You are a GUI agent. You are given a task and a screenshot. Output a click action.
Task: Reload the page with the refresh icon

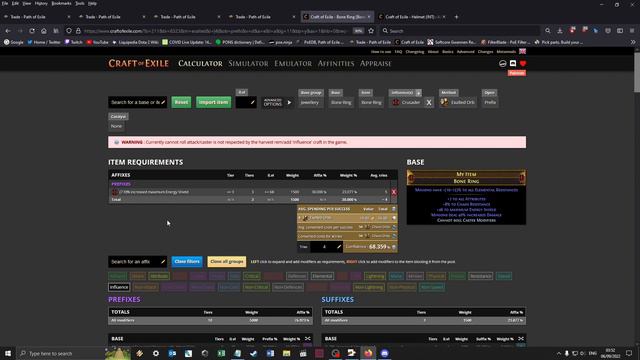[32, 31]
